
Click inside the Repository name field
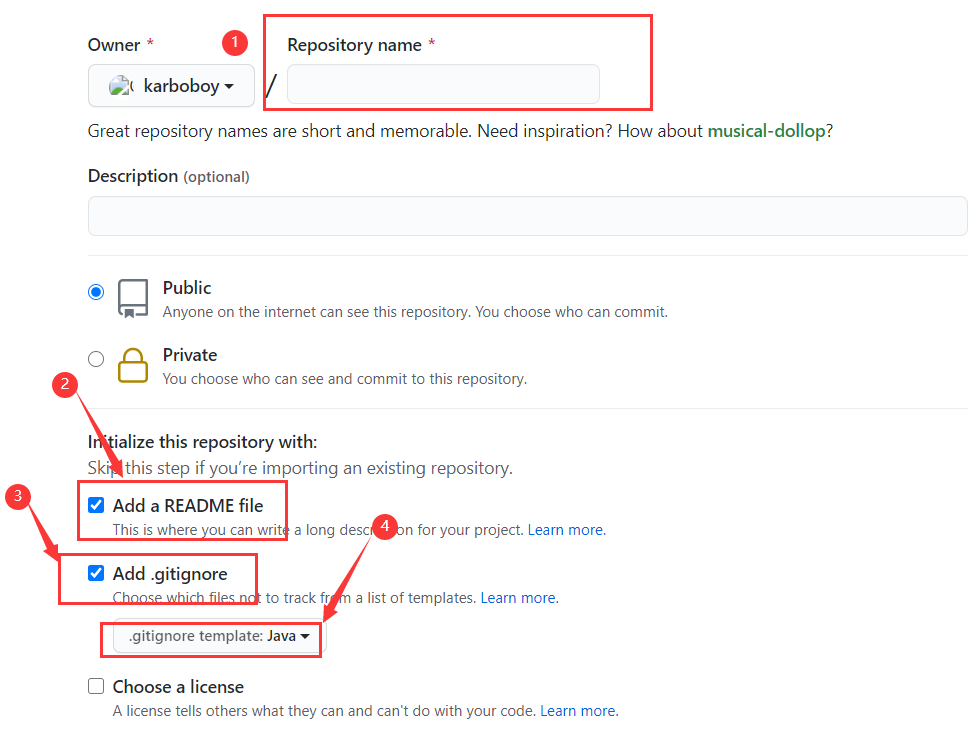pyautogui.click(x=441, y=84)
